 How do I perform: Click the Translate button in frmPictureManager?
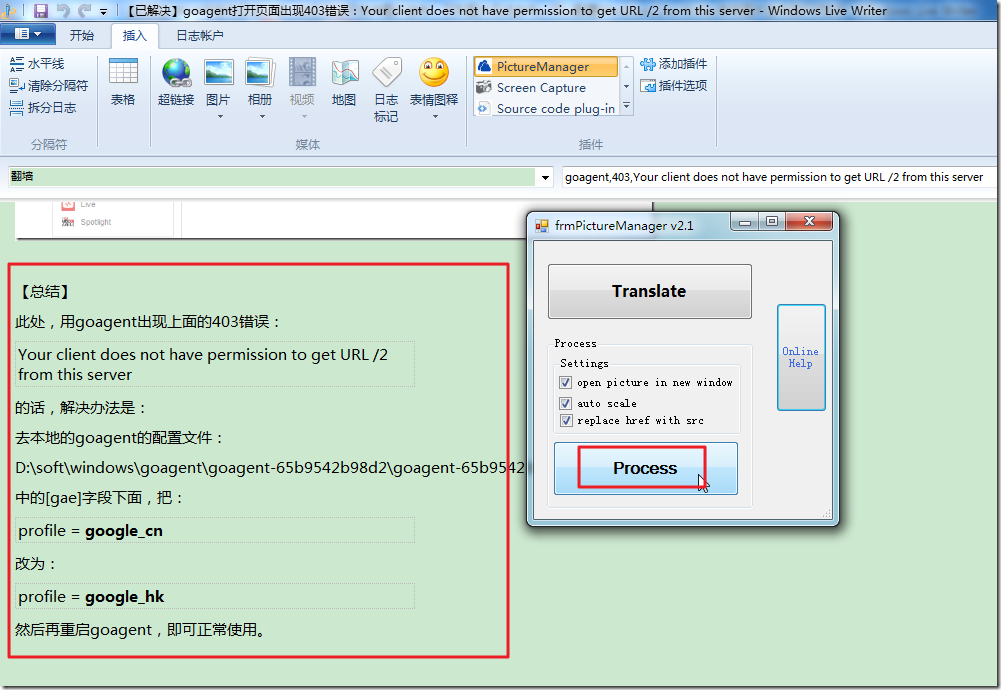tap(649, 291)
